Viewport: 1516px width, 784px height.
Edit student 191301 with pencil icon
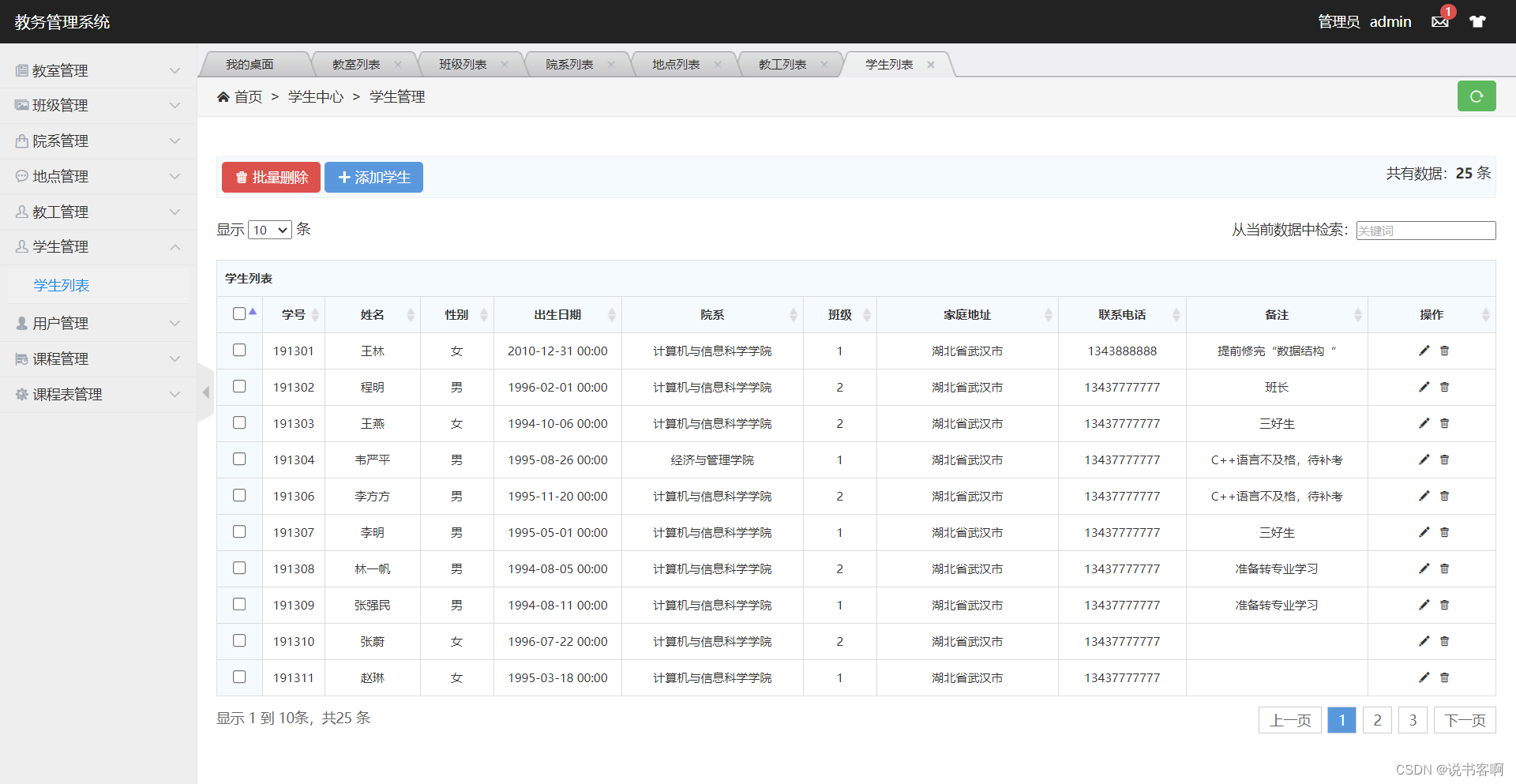1424,351
